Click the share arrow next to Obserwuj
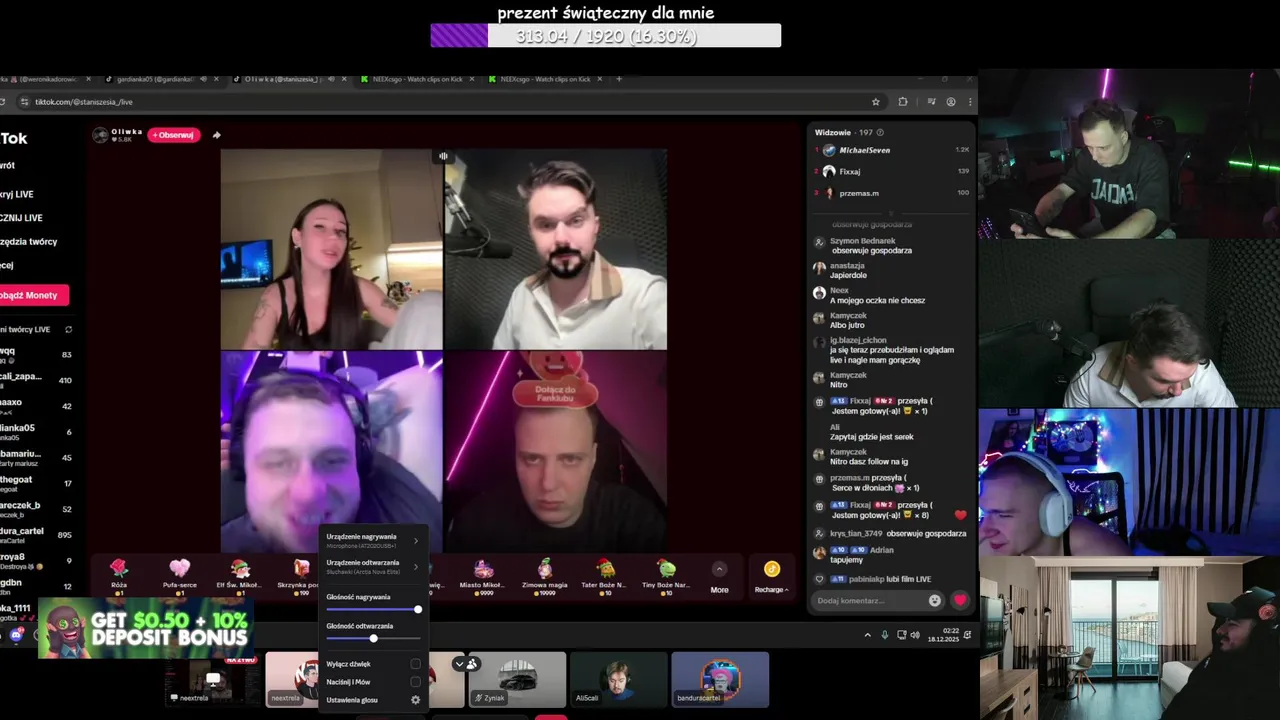 pos(216,135)
